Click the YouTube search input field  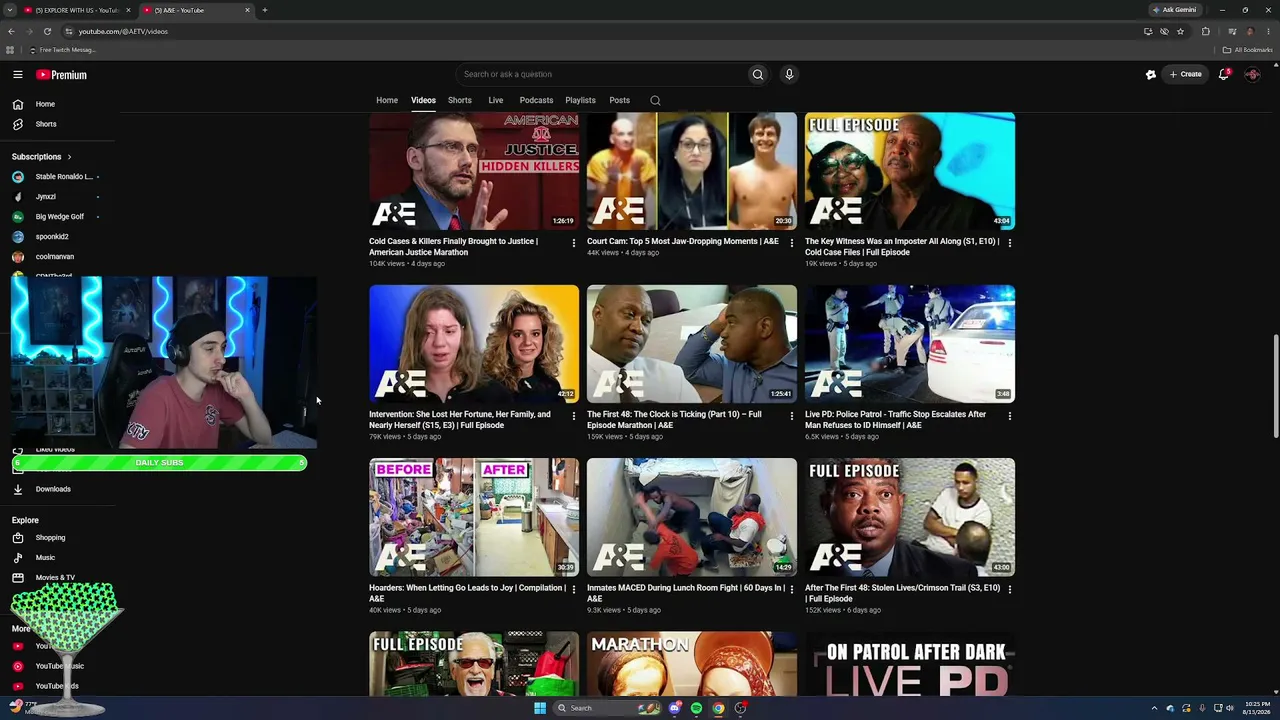pyautogui.click(x=603, y=74)
